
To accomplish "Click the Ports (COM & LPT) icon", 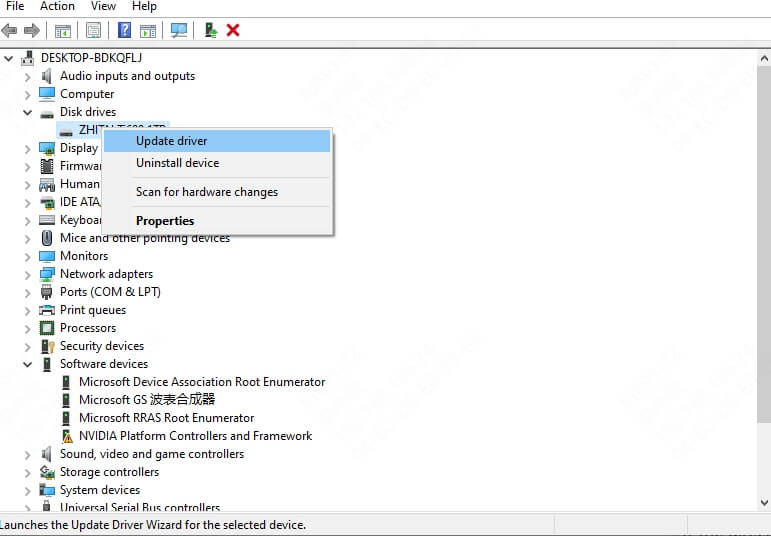I will (x=47, y=292).
